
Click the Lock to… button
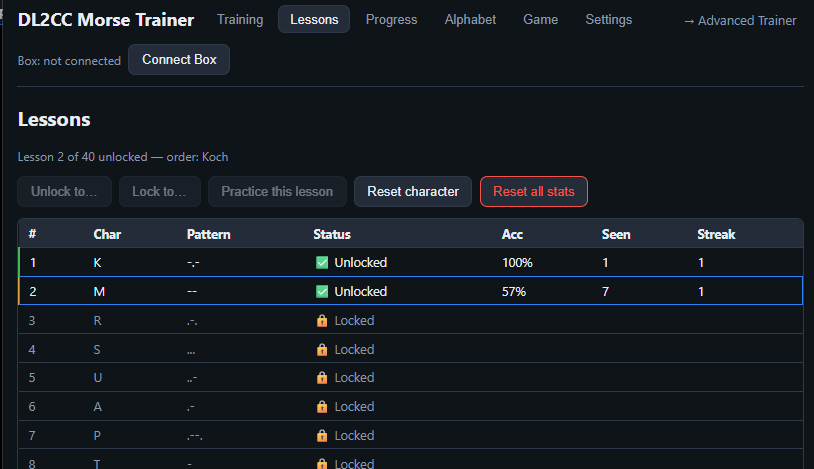[x=159, y=192]
